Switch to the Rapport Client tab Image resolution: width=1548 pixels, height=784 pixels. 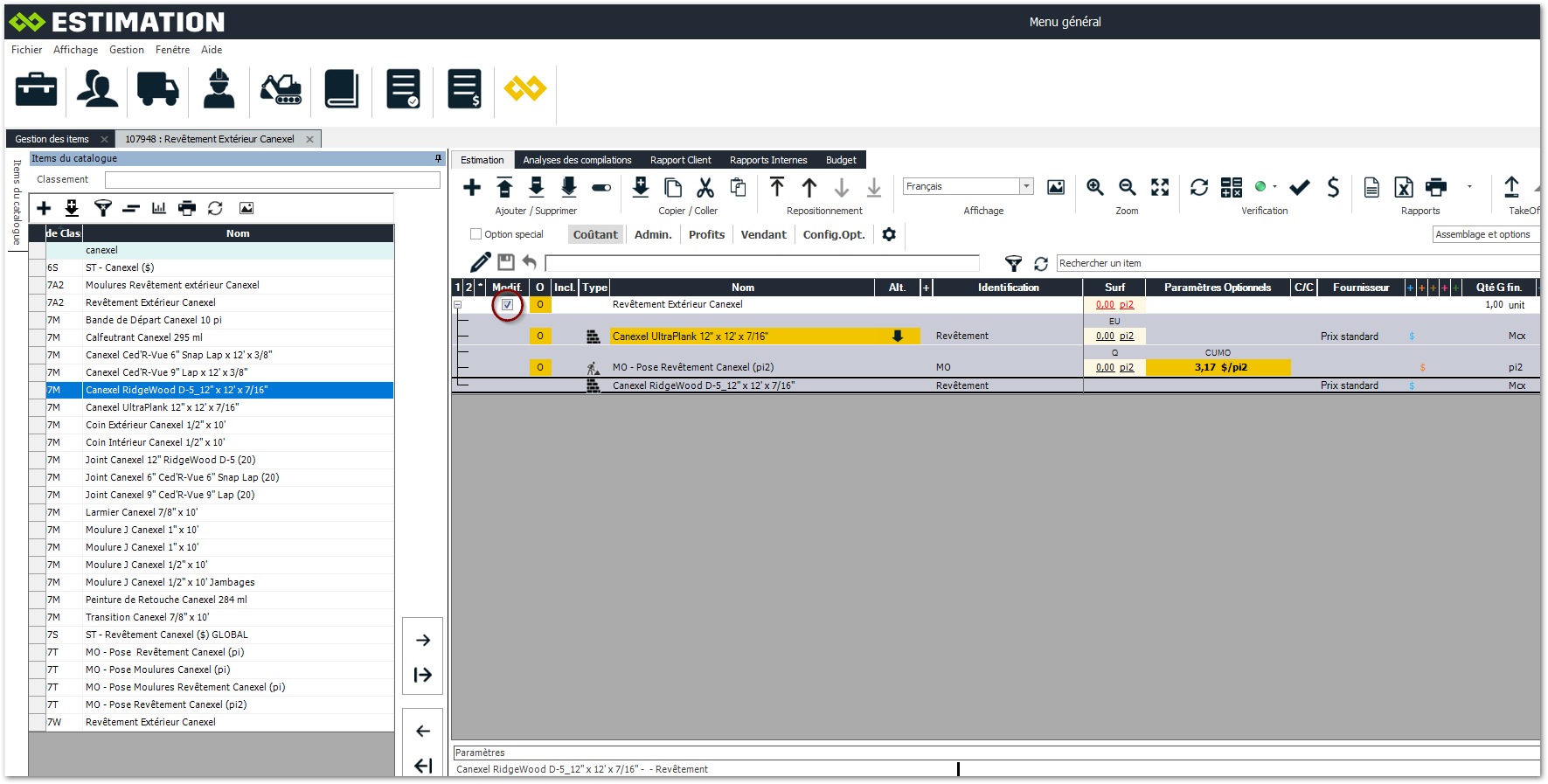pyautogui.click(x=680, y=160)
